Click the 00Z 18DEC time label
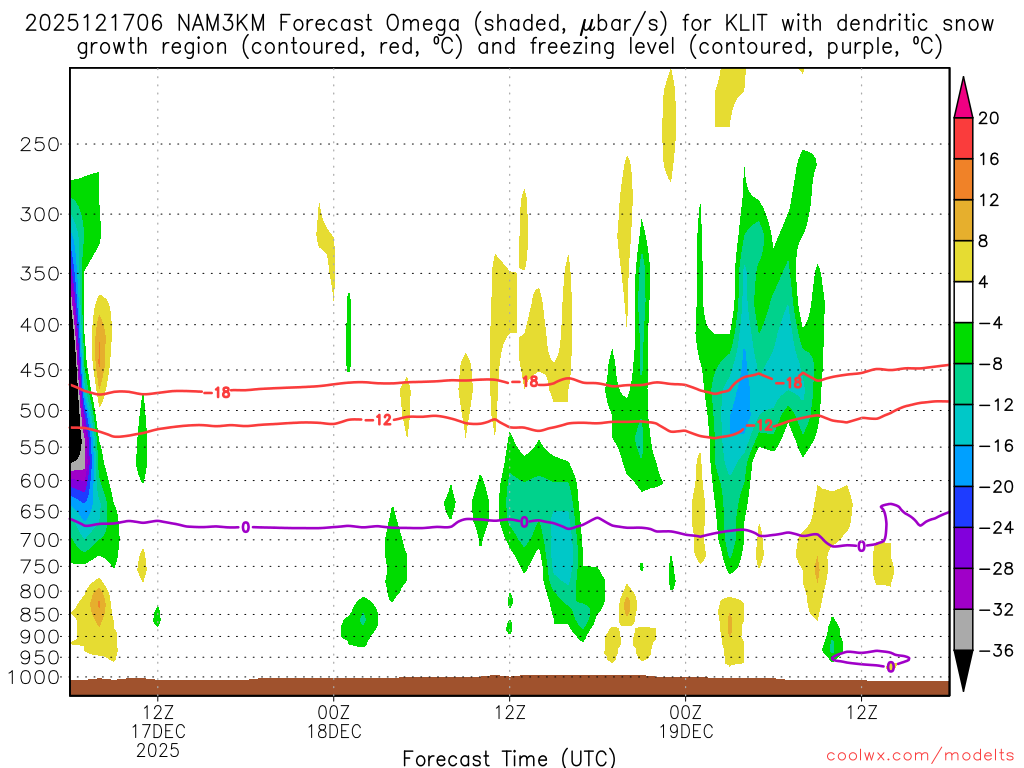 pos(334,722)
